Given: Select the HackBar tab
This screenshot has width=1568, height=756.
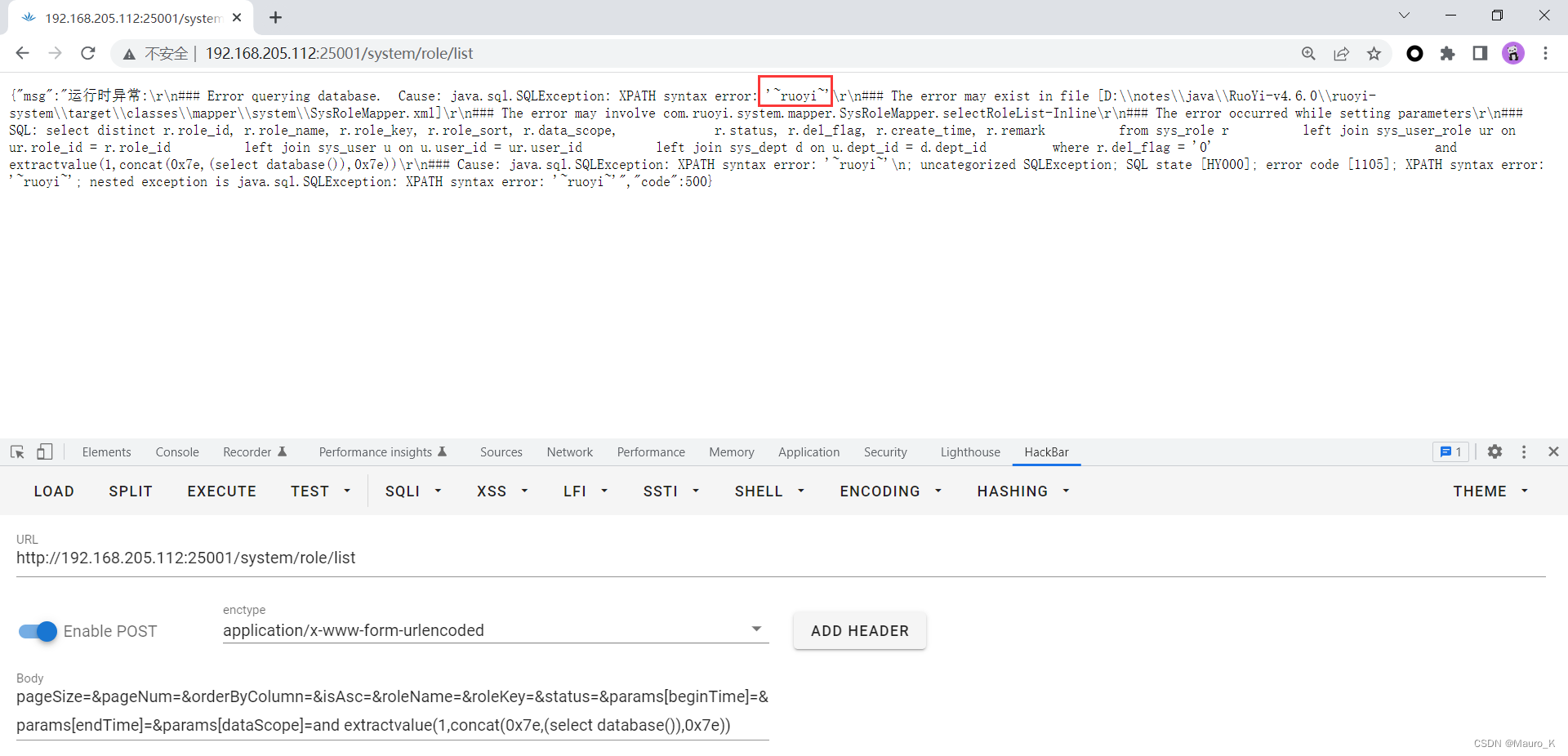Looking at the screenshot, I should [1046, 452].
